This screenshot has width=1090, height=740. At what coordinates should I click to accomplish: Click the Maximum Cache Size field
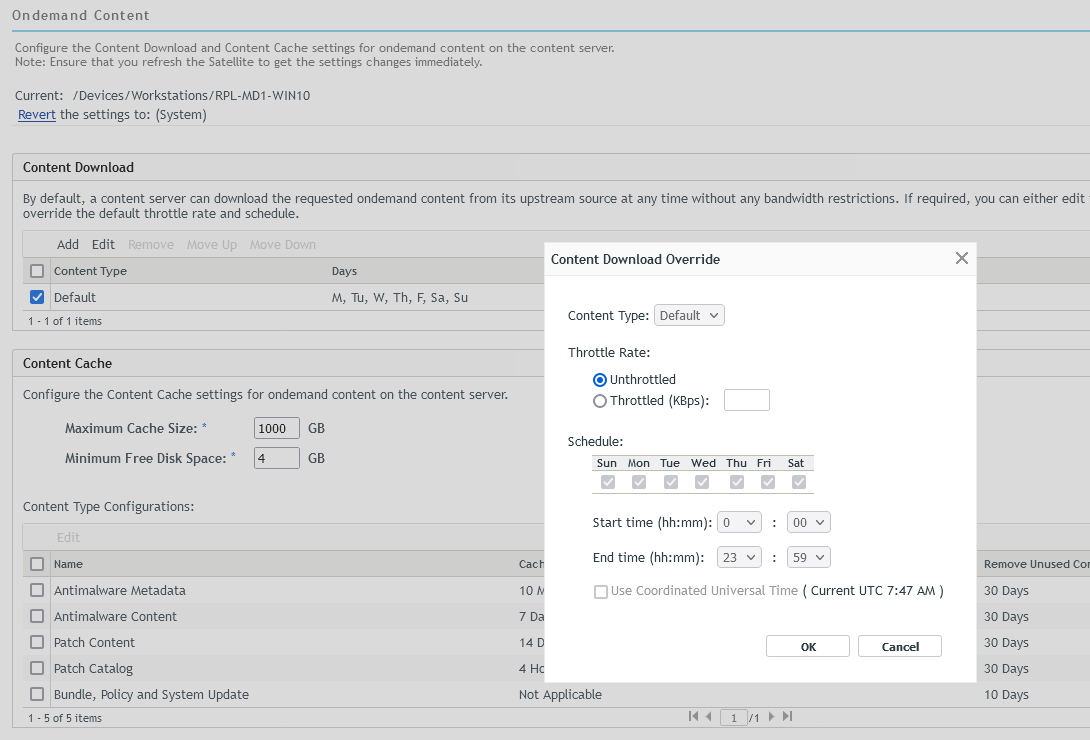(277, 428)
